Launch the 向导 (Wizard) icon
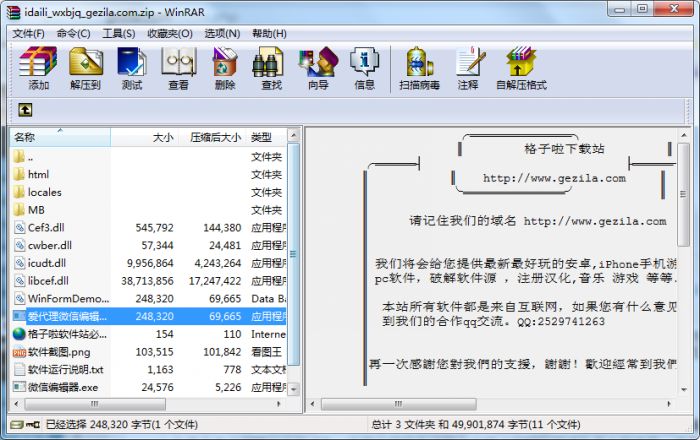 pos(318,62)
